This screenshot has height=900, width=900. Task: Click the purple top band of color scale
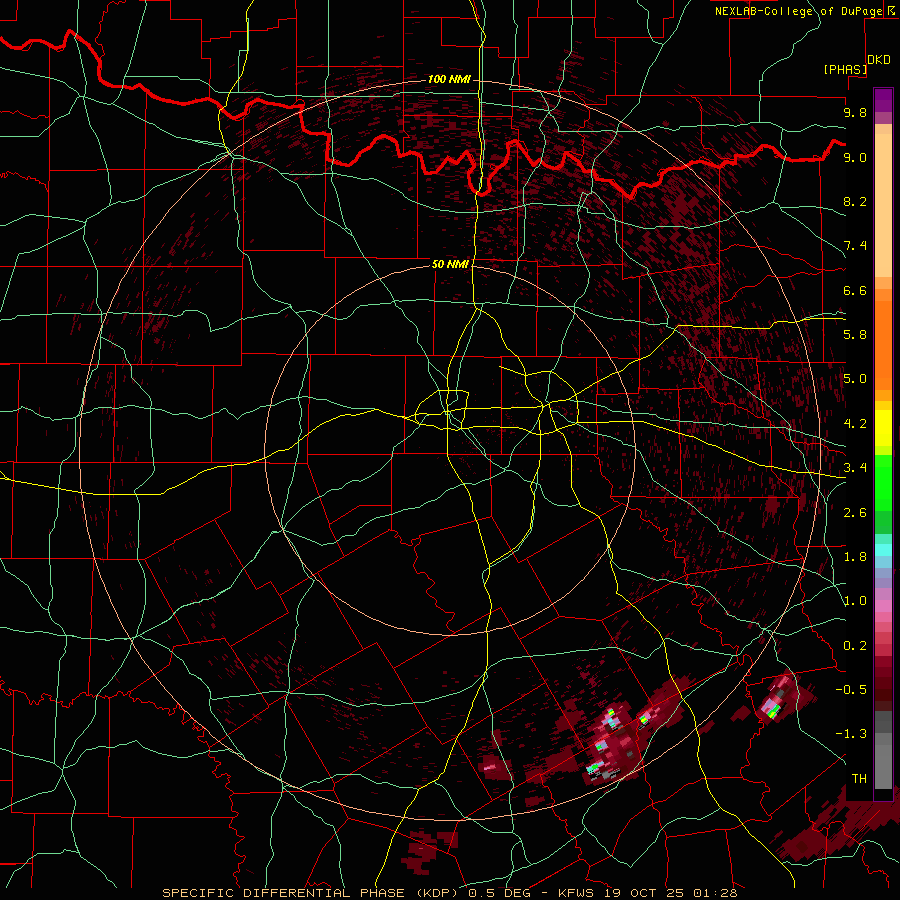click(883, 100)
